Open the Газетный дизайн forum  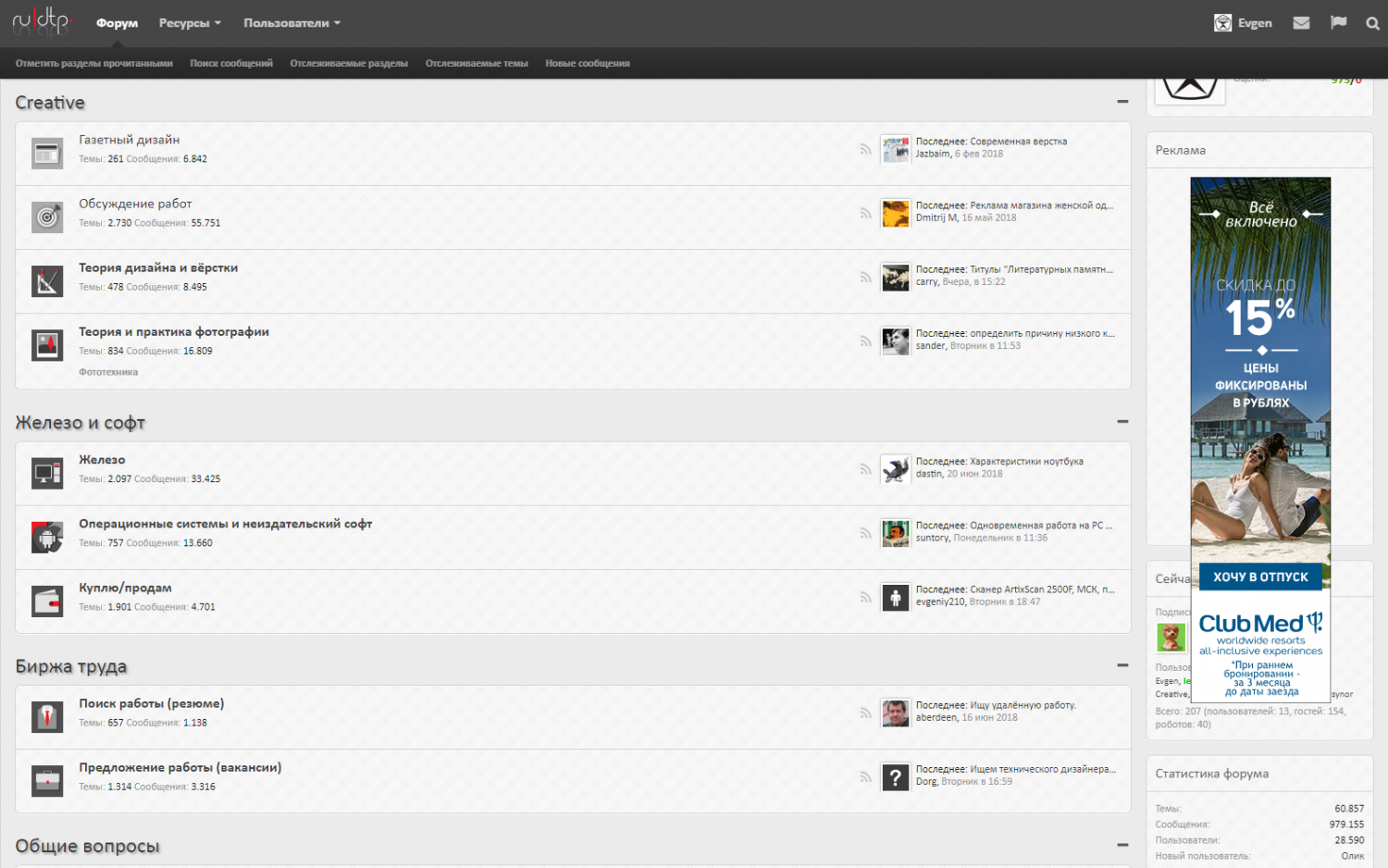click(130, 140)
